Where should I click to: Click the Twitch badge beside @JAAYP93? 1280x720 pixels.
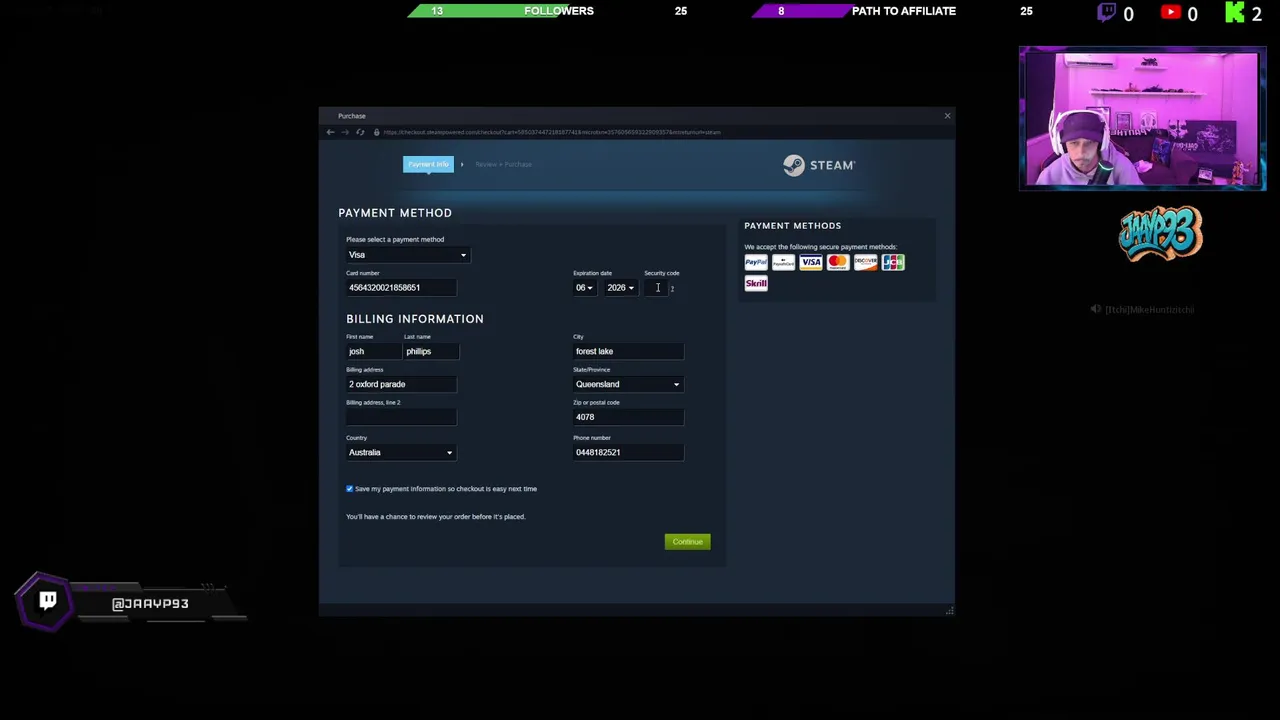[48, 601]
